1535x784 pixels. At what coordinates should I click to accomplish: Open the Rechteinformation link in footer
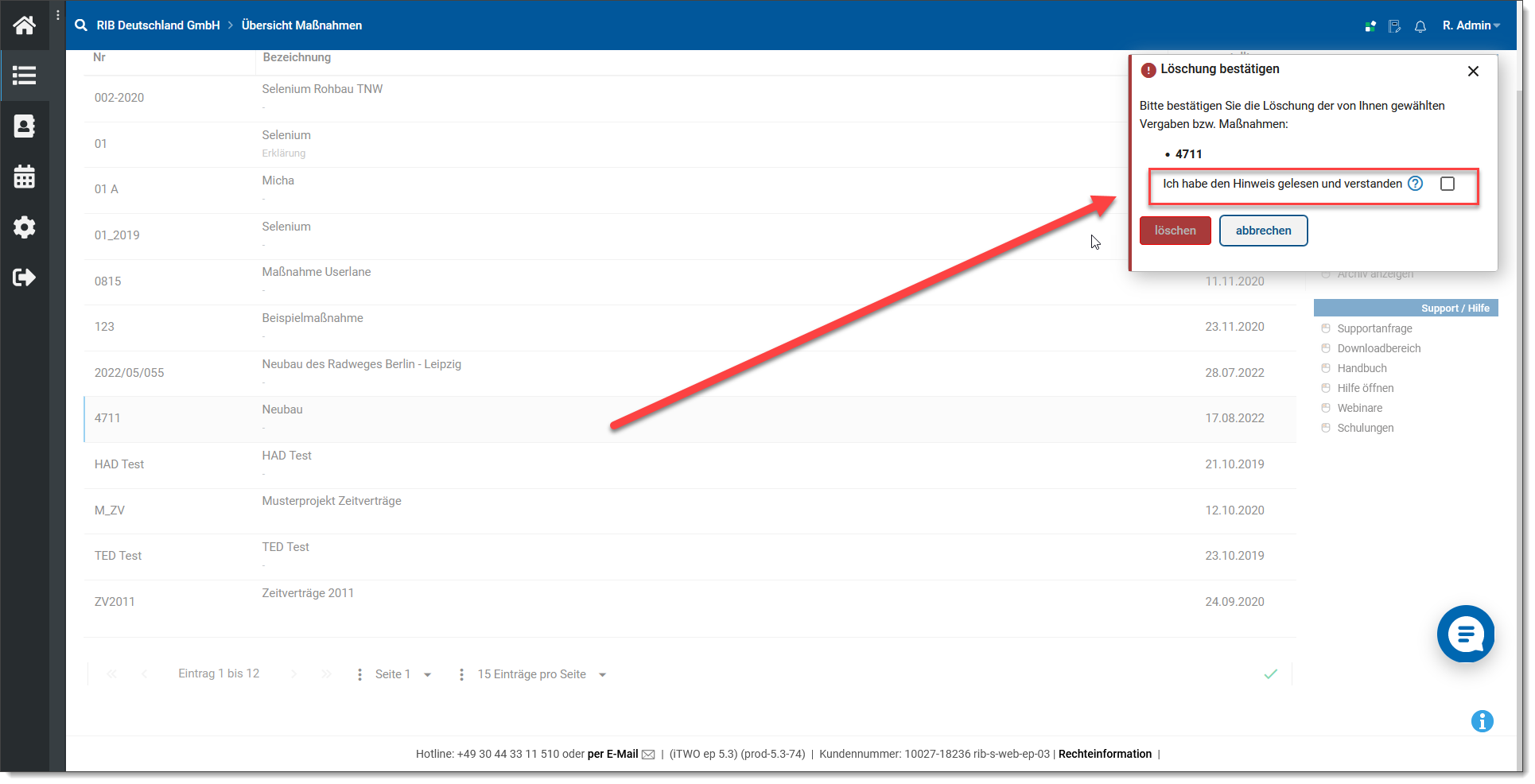coord(1105,754)
